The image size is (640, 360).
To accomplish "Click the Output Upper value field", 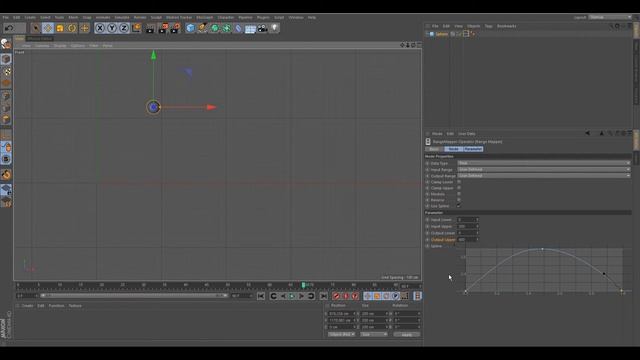I will (467, 240).
